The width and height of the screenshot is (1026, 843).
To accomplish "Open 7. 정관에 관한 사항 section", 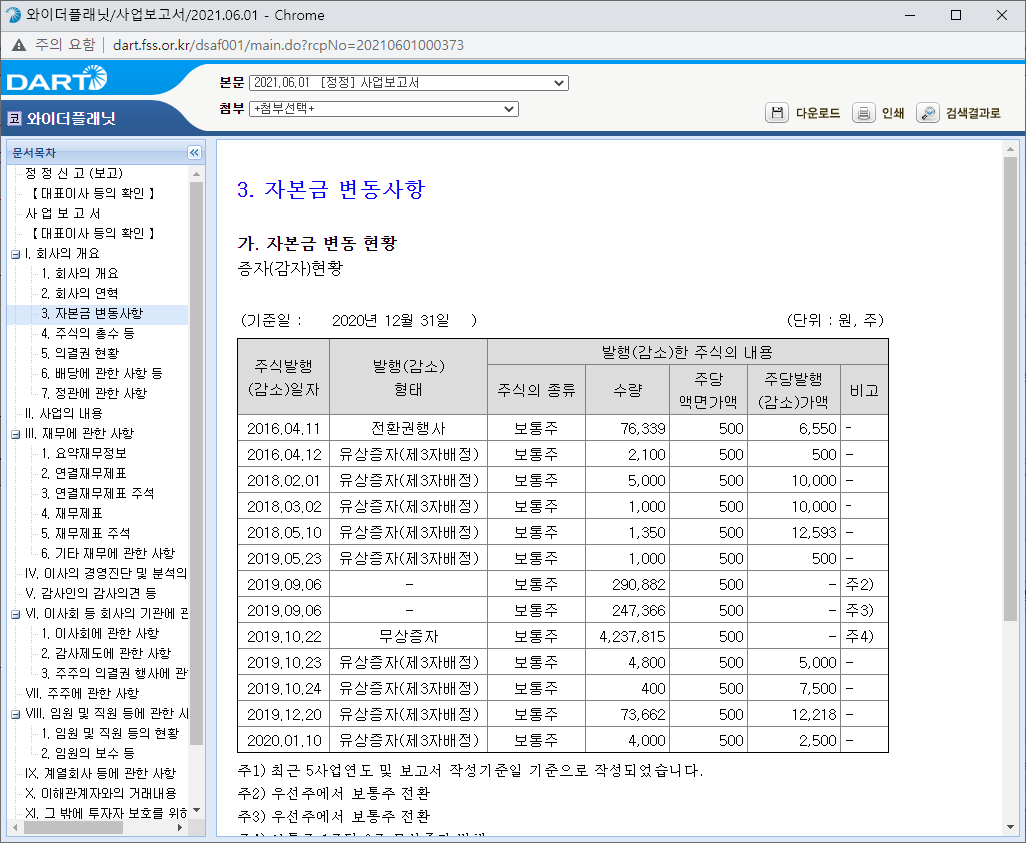I will [x=94, y=393].
